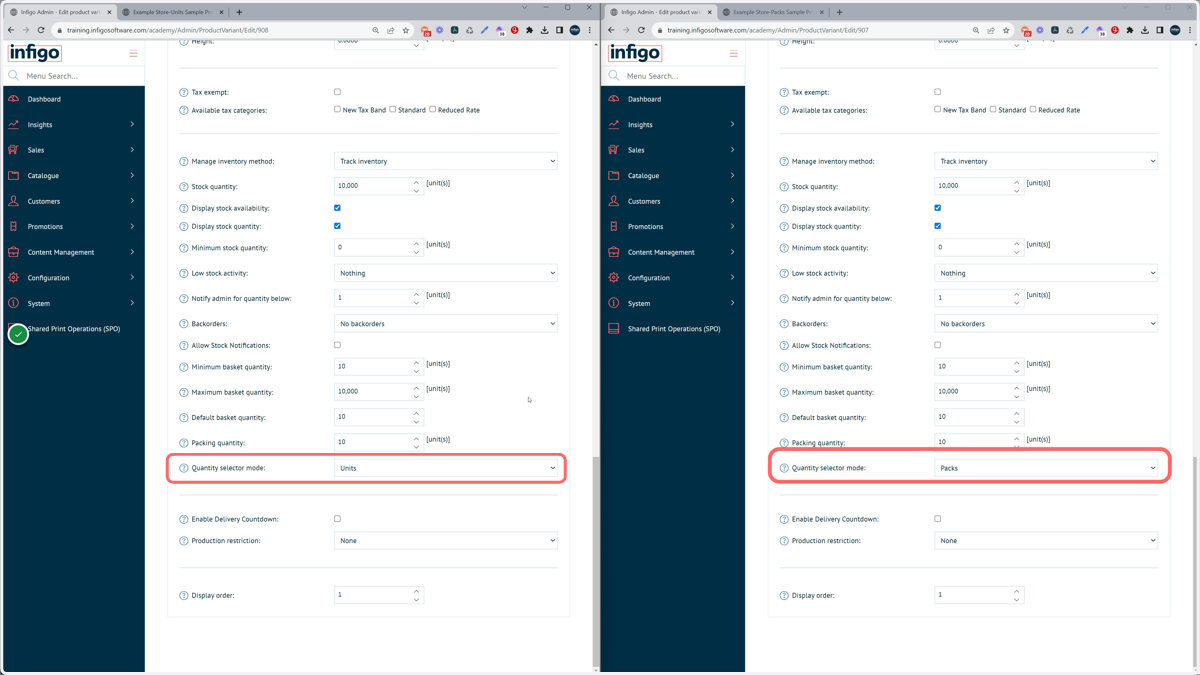1200x675 pixels.
Task: Switch to Example Store-Units tab in left browser
Action: point(172,12)
